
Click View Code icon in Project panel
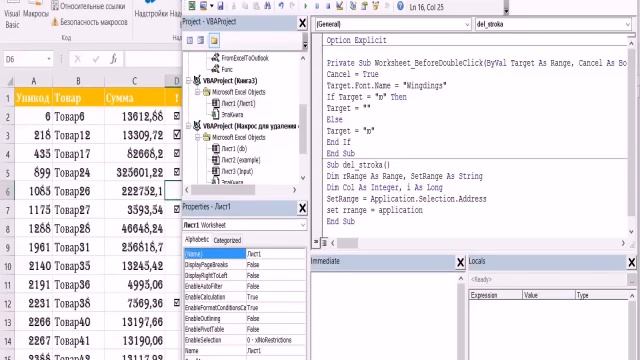tap(190, 40)
